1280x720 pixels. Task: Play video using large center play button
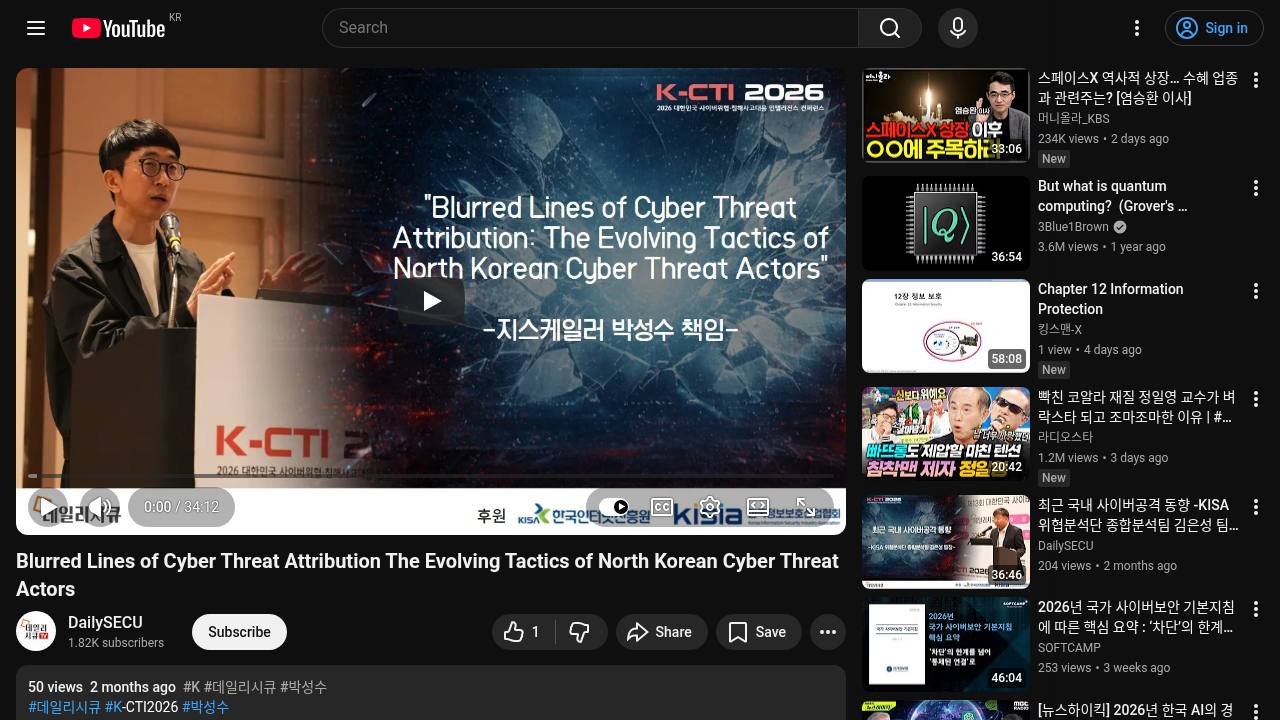pyautogui.click(x=431, y=301)
